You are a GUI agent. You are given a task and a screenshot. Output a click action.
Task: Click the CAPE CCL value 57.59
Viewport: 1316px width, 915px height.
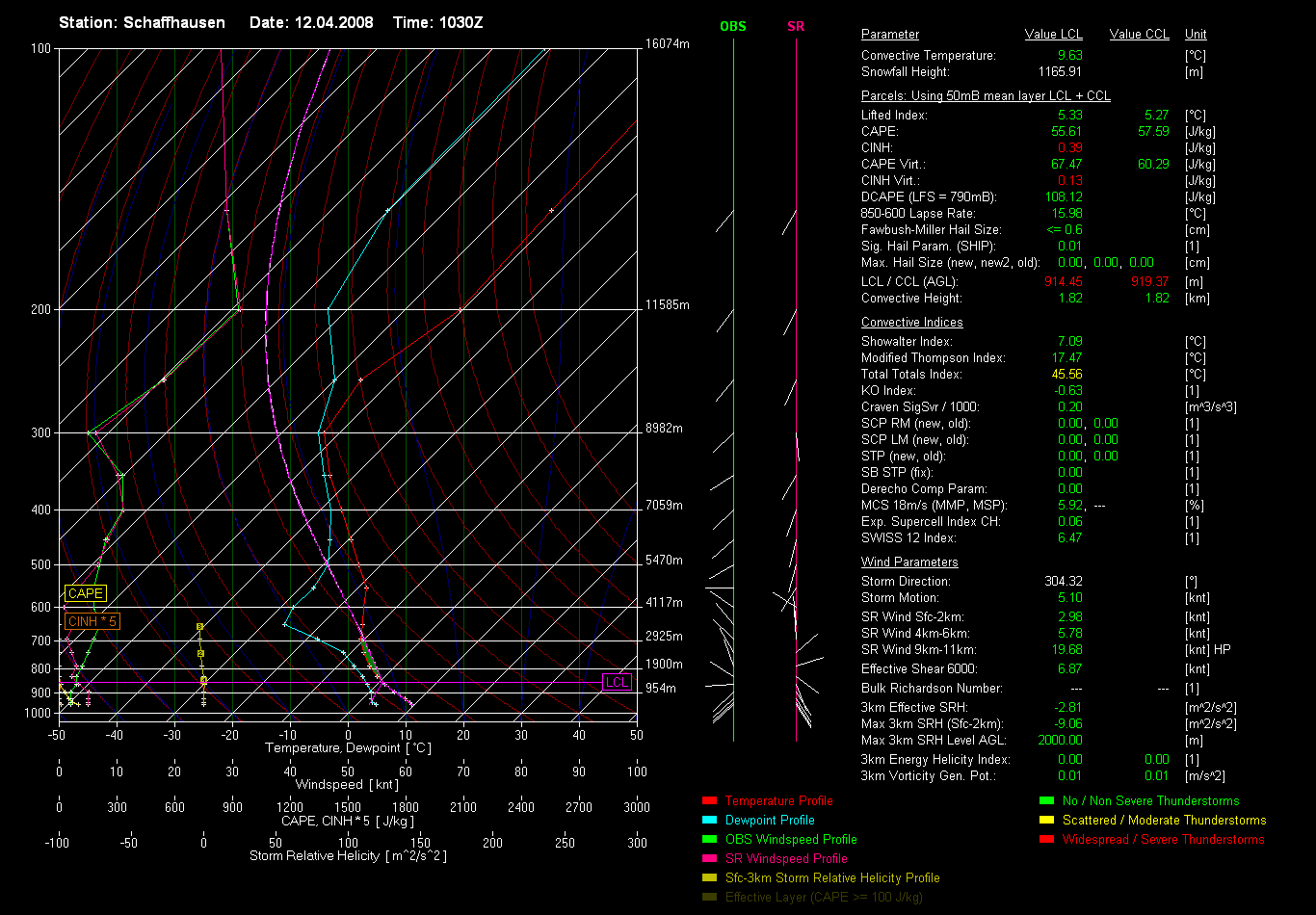pyautogui.click(x=1153, y=132)
